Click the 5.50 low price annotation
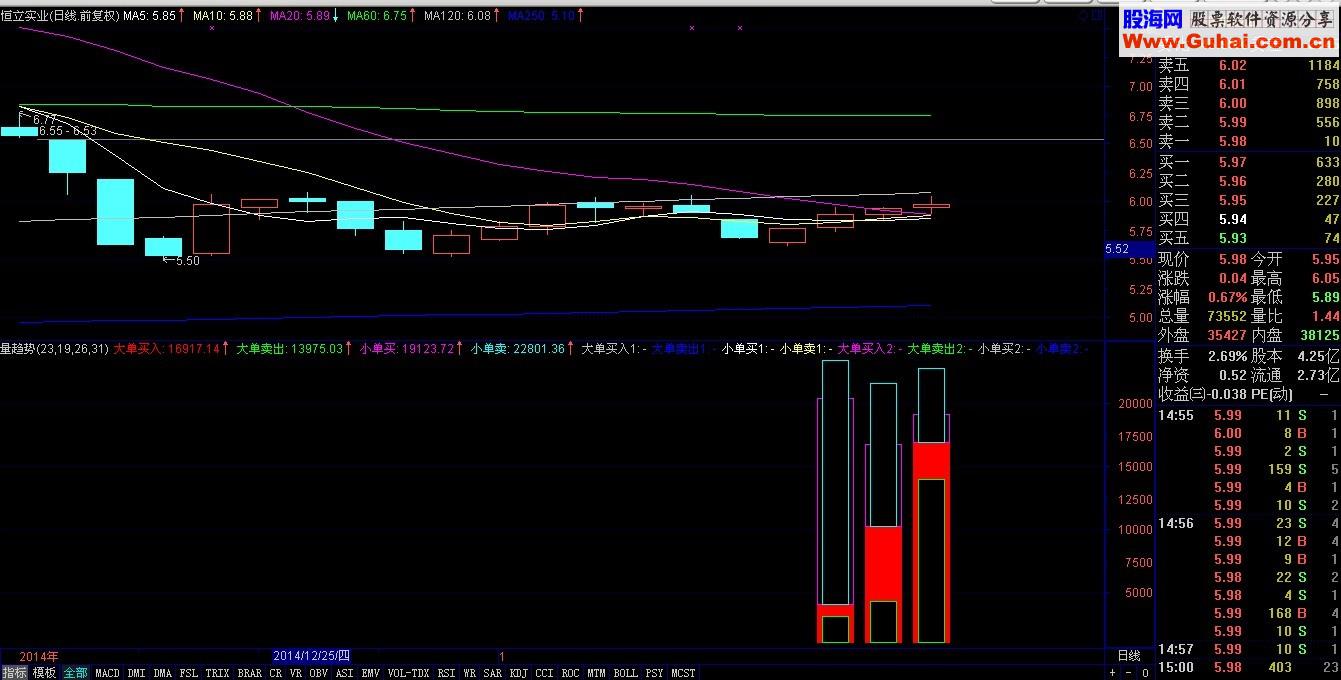Viewport: 1341px width, 680px height. coord(181,261)
